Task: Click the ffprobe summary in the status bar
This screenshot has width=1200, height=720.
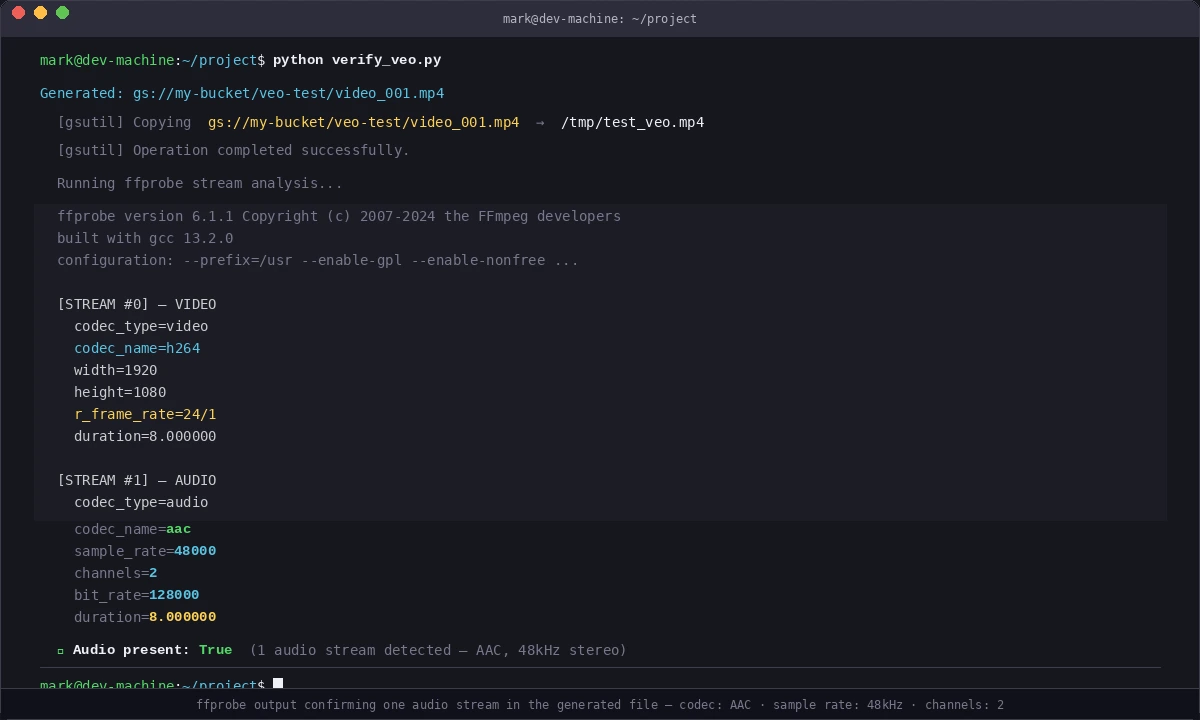Action: [600, 705]
